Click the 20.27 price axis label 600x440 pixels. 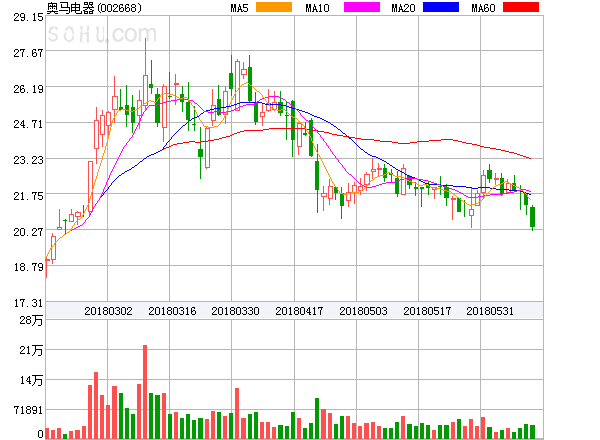(x=28, y=232)
